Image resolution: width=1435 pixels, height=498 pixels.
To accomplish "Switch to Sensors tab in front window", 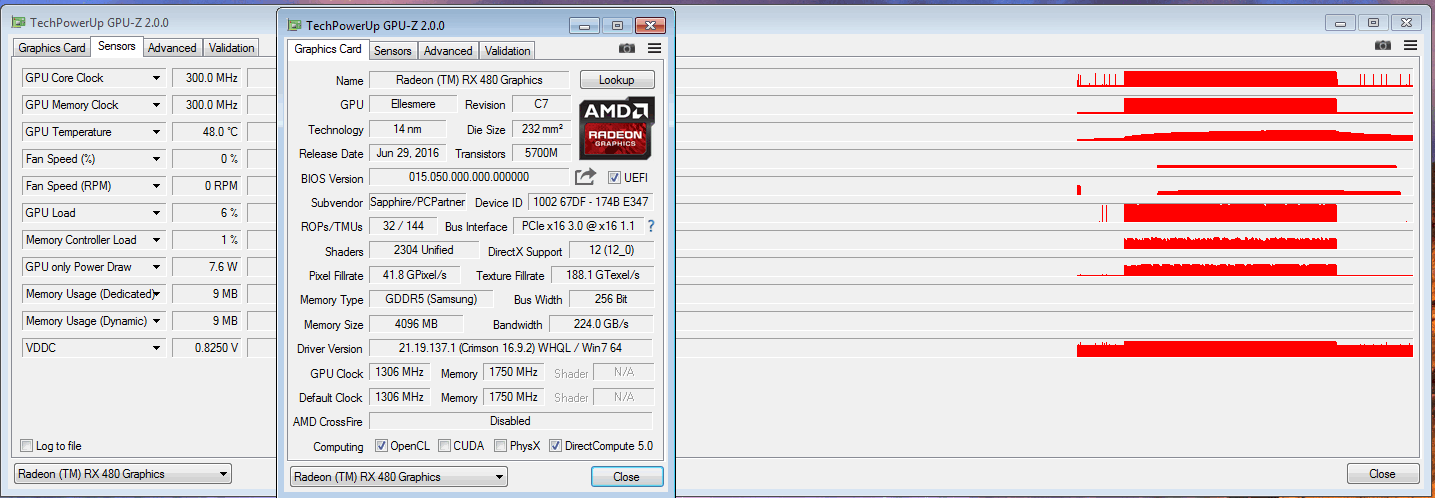I will 393,51.
